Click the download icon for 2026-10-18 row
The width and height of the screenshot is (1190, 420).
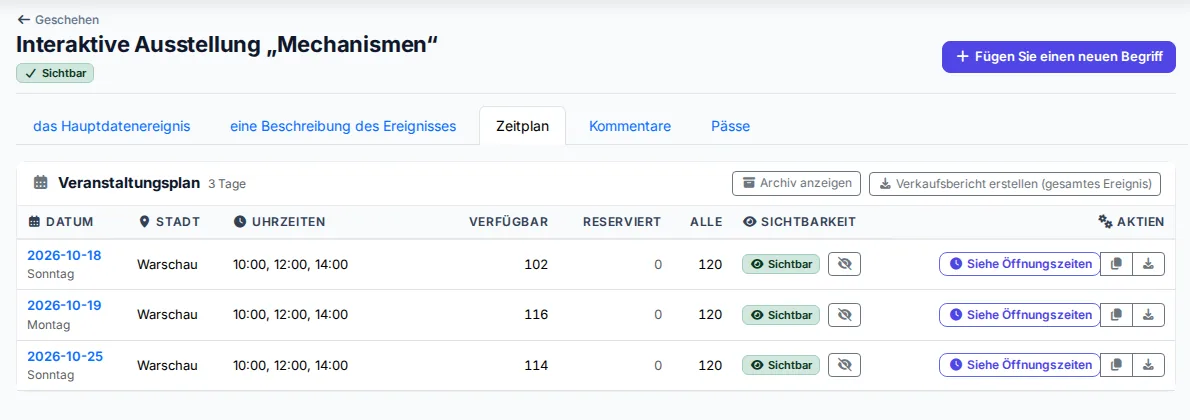point(1148,264)
